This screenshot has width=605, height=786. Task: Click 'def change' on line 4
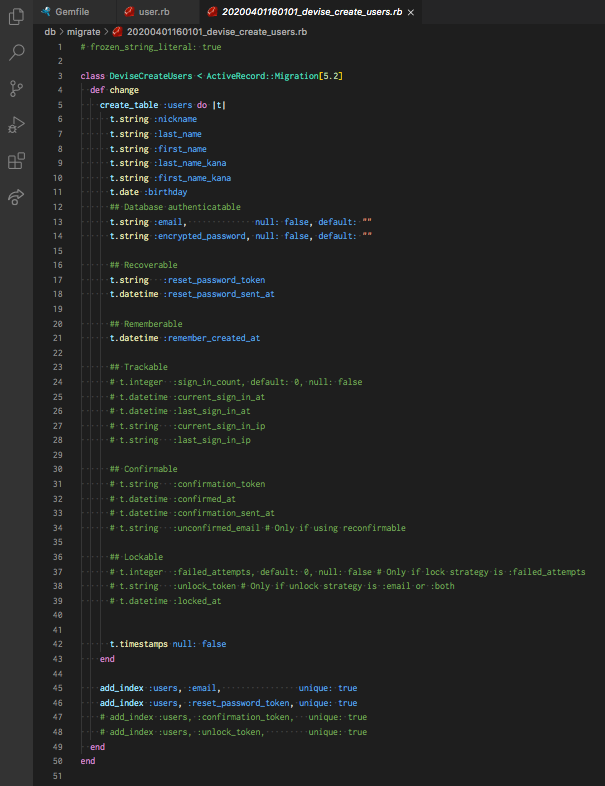[x=114, y=90]
